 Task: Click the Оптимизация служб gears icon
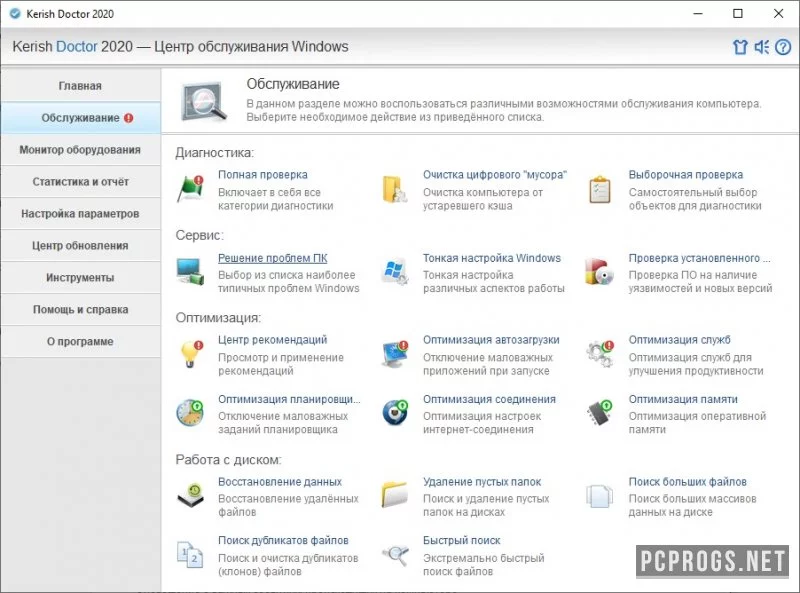coord(599,354)
